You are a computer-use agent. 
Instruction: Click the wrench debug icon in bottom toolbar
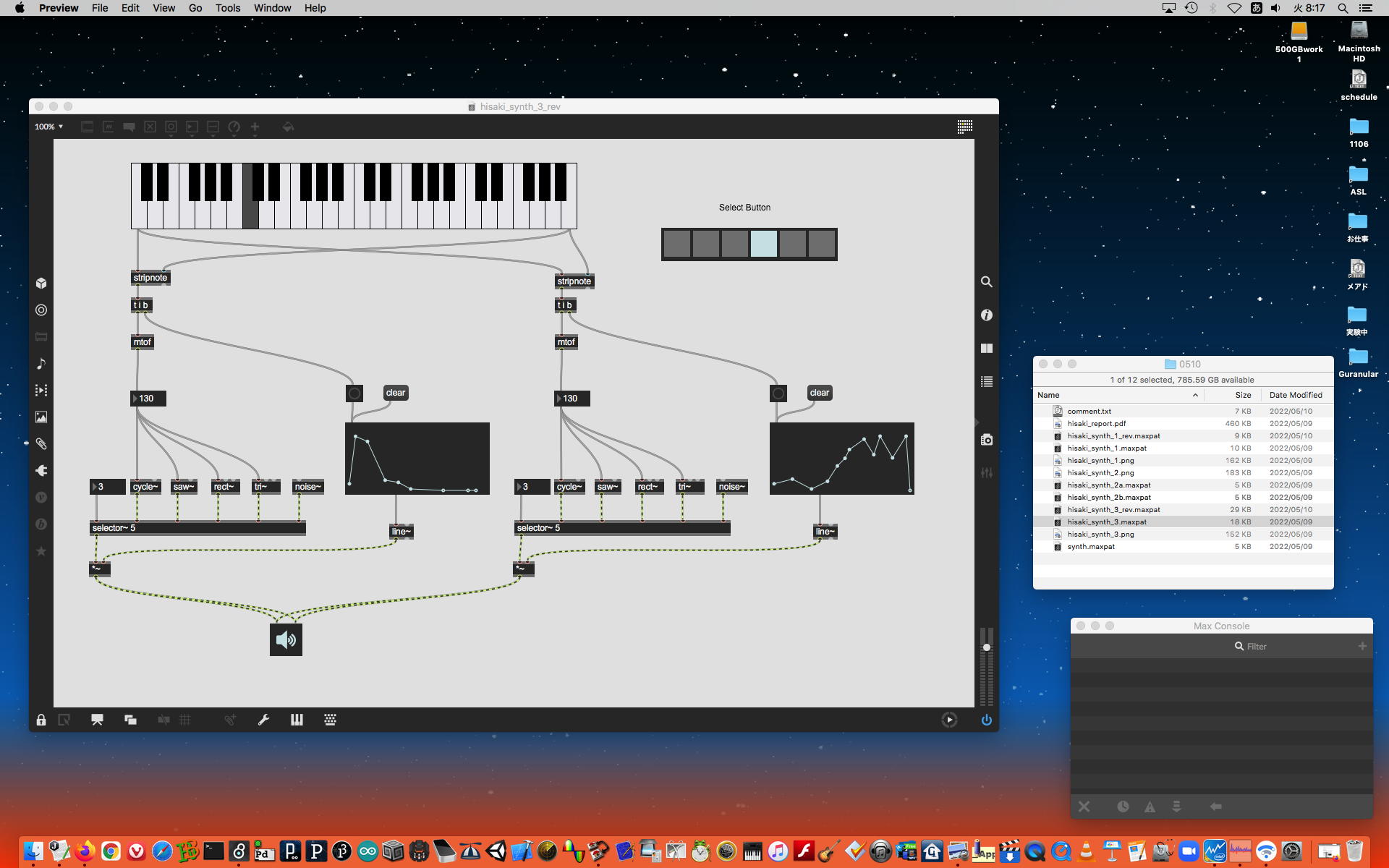(263, 720)
